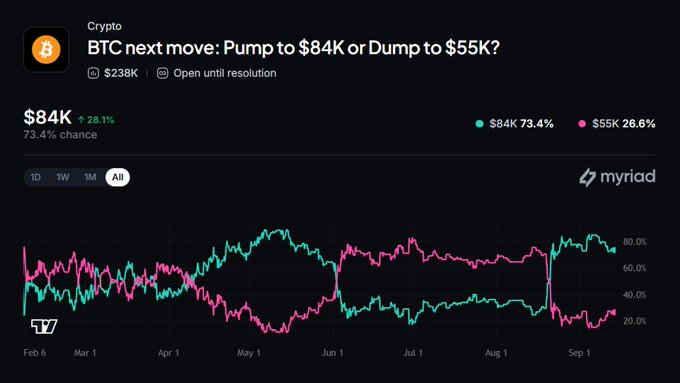Click the 73.4% chance text
680x383 pixels.
coord(60,134)
